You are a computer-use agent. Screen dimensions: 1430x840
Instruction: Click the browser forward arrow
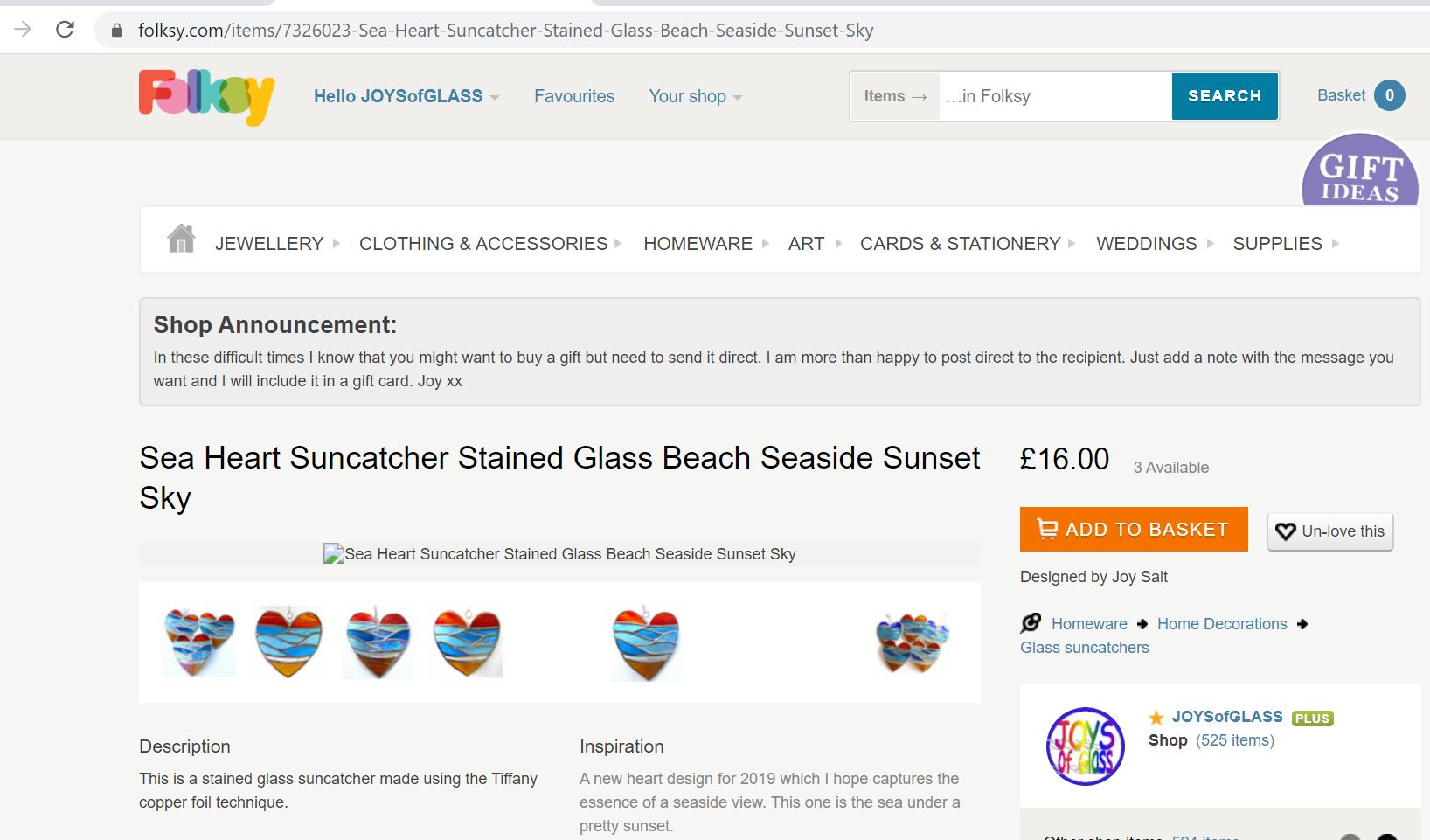pos(23,30)
